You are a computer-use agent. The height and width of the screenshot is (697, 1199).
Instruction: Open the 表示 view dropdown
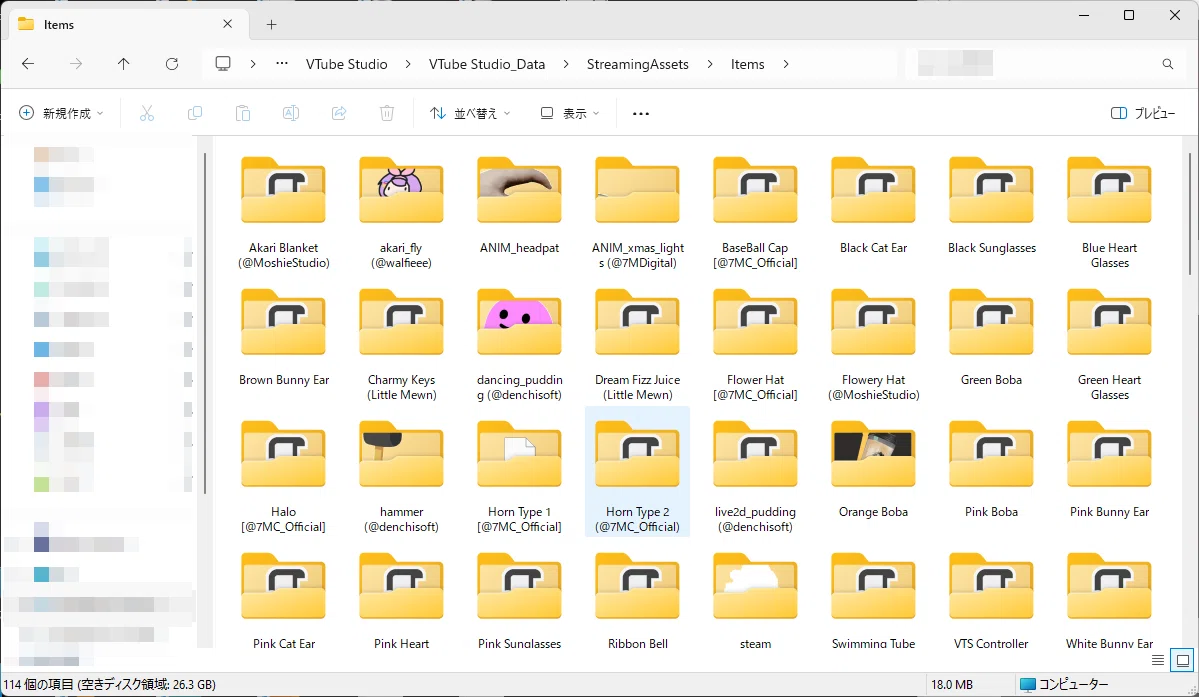tap(570, 113)
